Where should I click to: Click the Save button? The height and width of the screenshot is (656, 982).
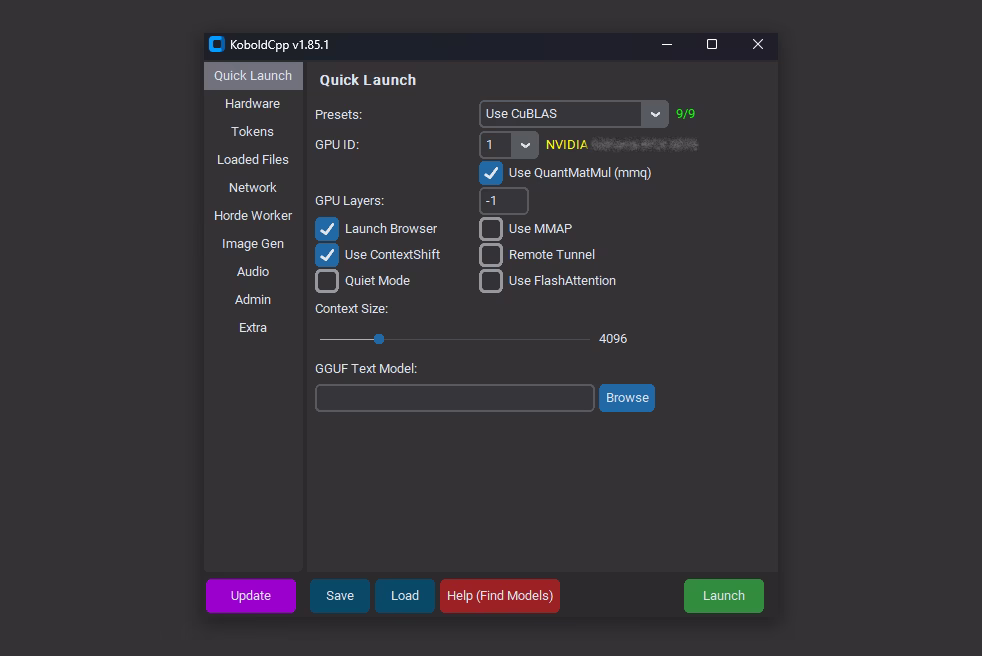pyautogui.click(x=340, y=596)
